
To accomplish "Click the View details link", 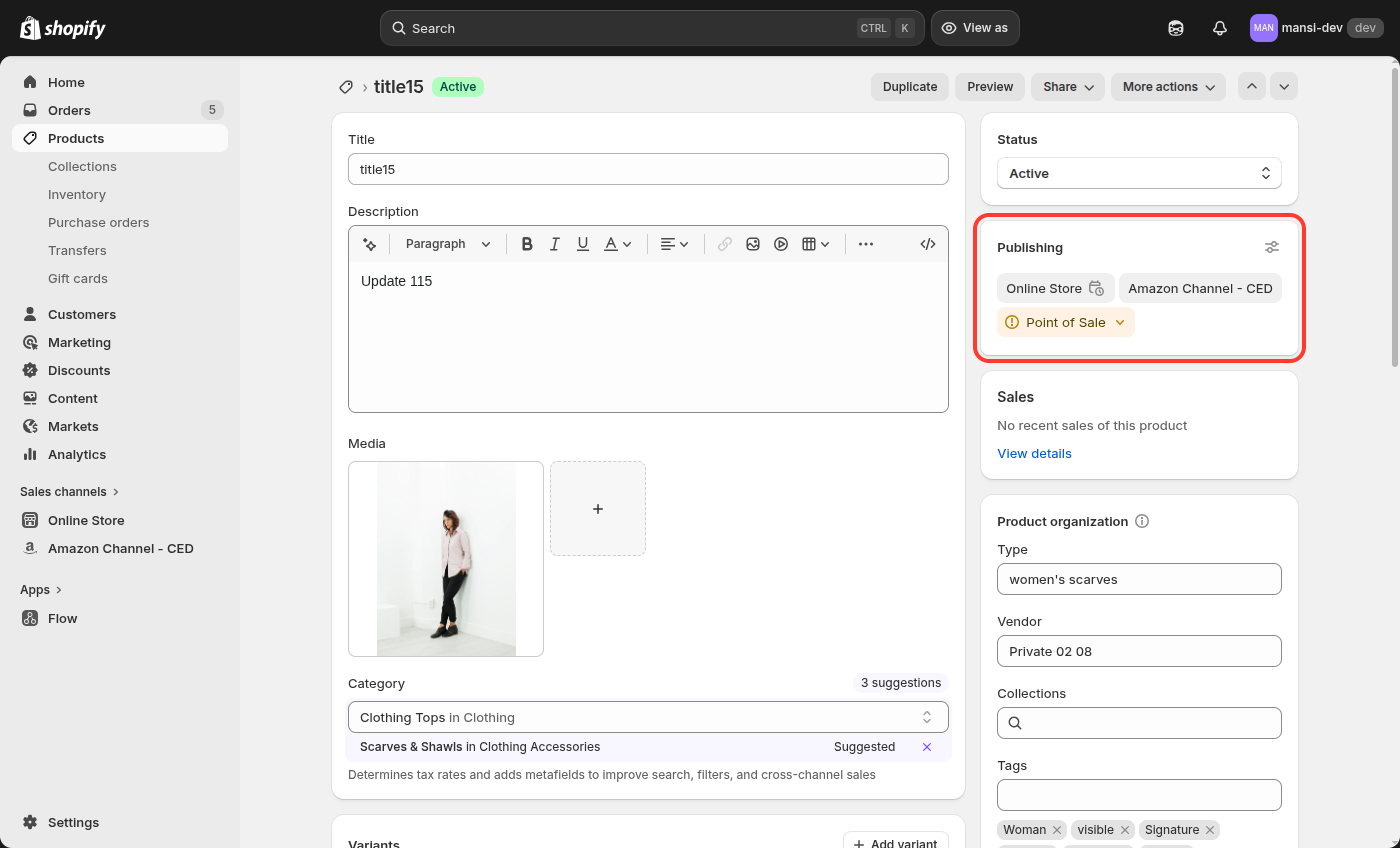I will click(x=1034, y=453).
